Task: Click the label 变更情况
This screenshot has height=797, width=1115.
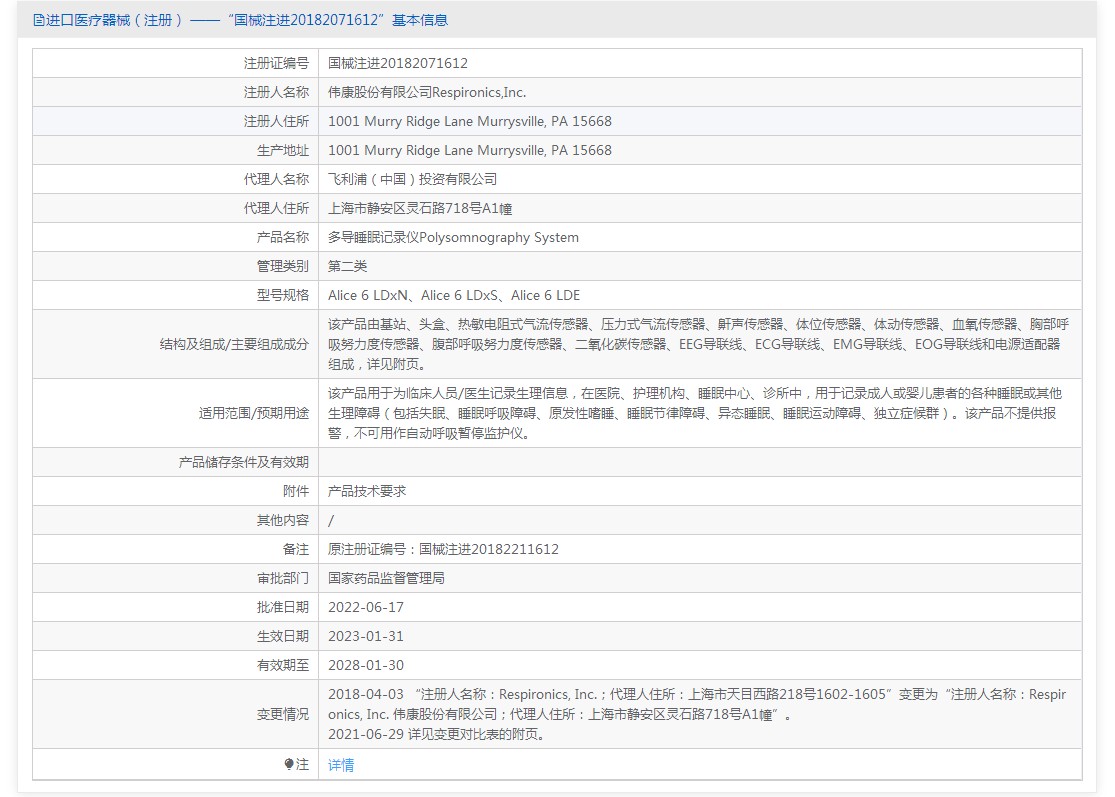Action: pyautogui.click(x=282, y=715)
